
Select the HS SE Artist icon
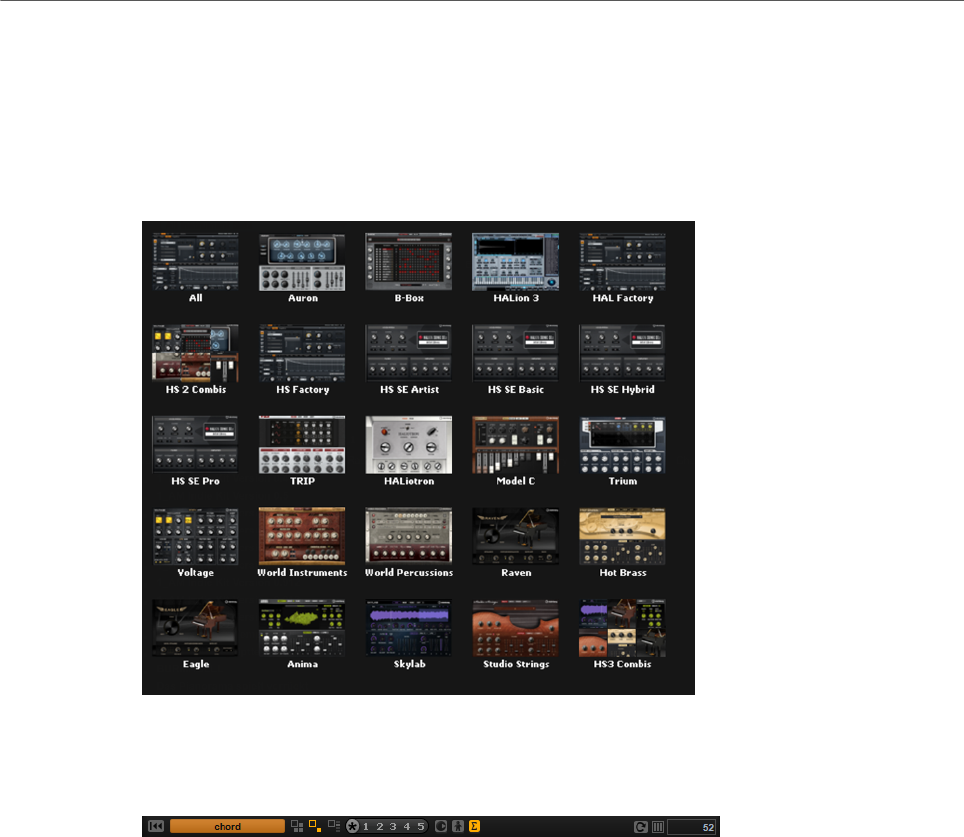pyautogui.click(x=409, y=353)
